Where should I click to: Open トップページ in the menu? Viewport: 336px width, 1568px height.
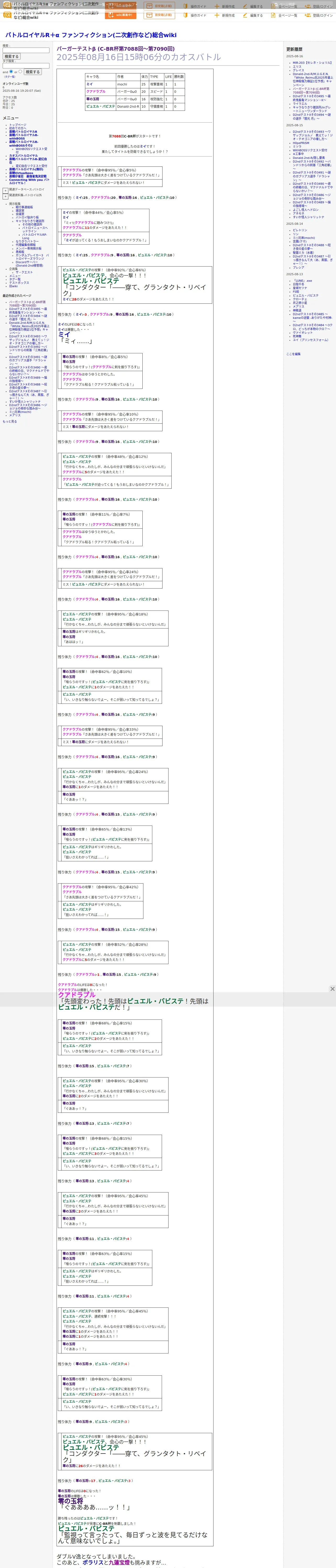coord(18,125)
